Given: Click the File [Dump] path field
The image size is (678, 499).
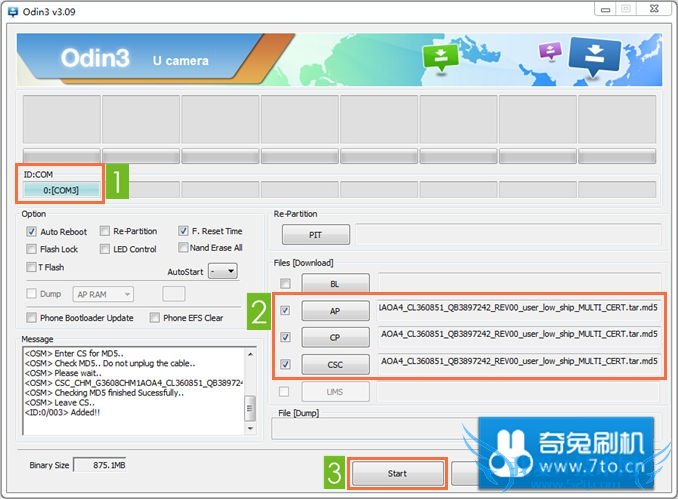Looking at the screenshot, I should (374, 429).
